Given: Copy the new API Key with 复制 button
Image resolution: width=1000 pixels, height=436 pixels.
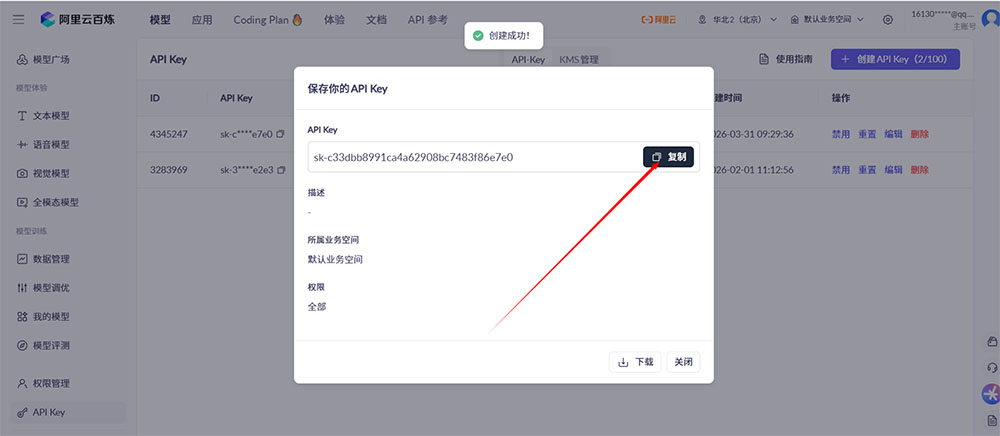Looking at the screenshot, I should tap(668, 157).
